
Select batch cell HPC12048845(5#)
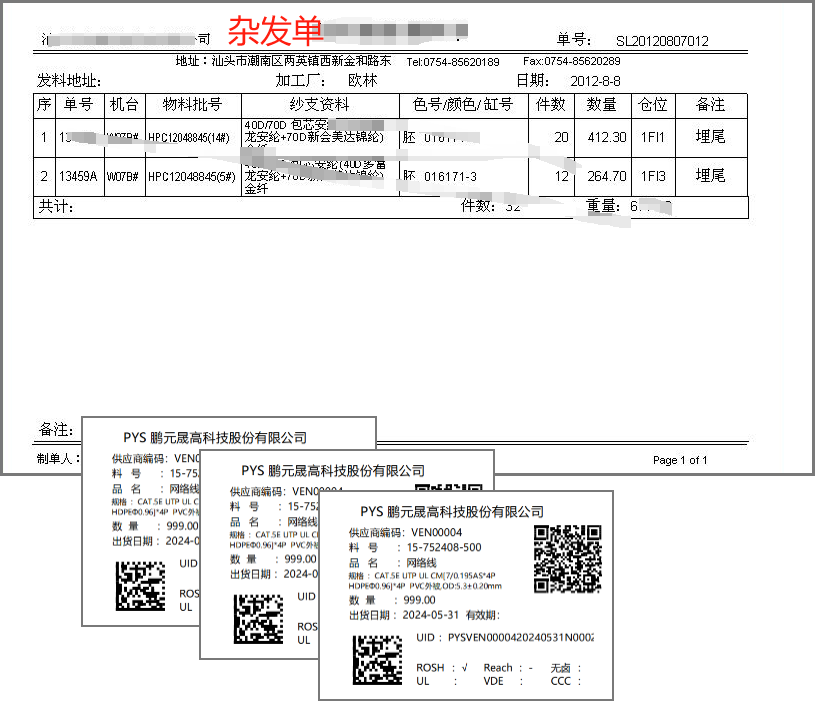click(193, 176)
